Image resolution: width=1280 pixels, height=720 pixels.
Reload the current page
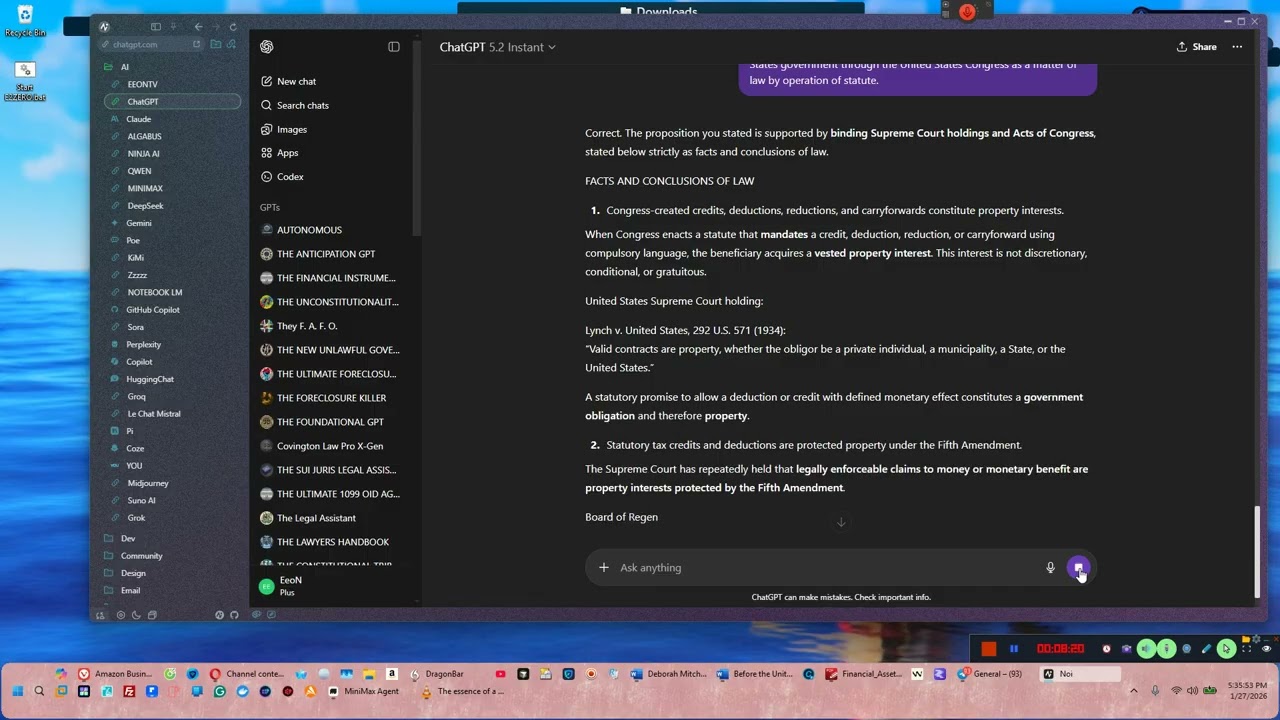click(x=233, y=27)
